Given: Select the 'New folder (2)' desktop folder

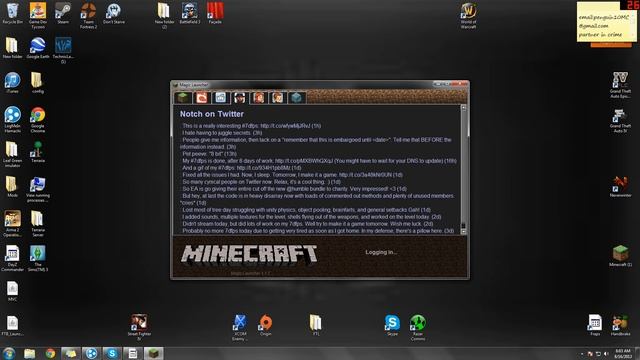Looking at the screenshot, I should pos(164,15).
